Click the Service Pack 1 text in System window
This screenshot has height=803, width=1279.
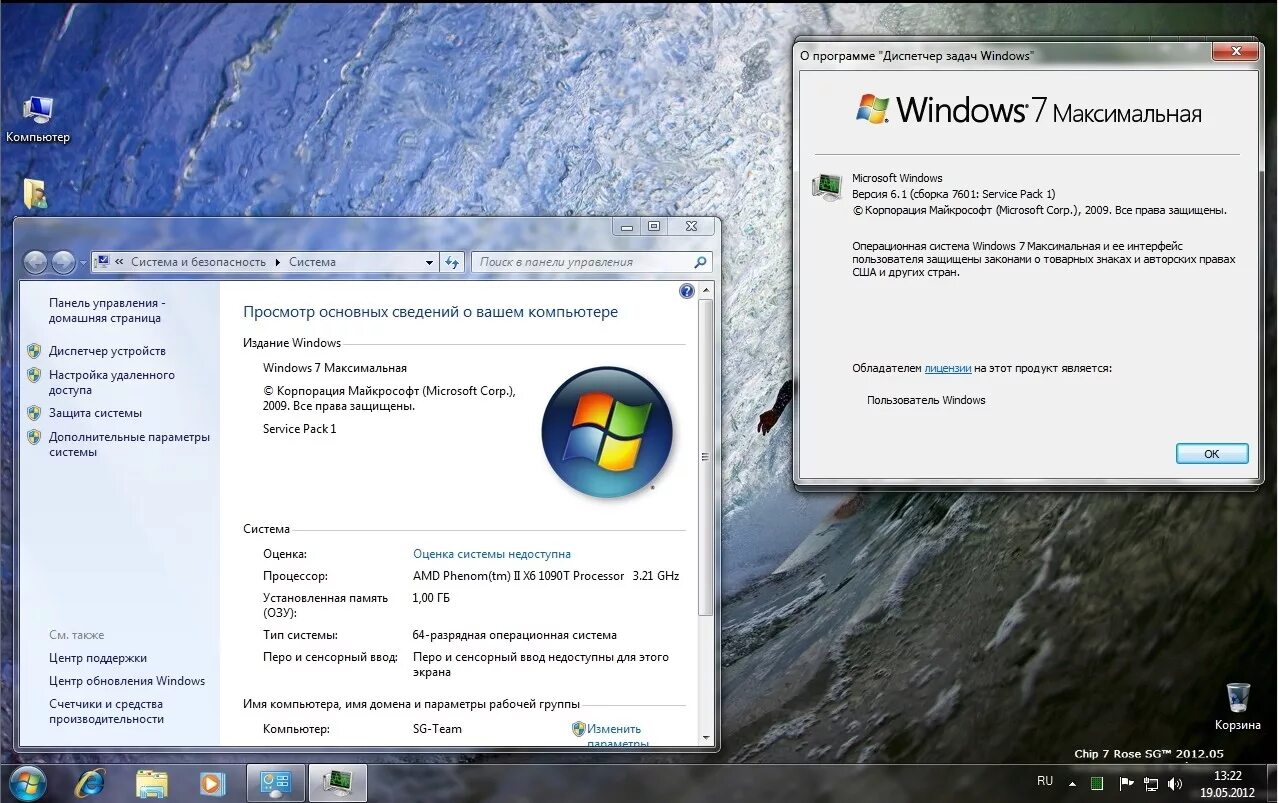coord(299,429)
